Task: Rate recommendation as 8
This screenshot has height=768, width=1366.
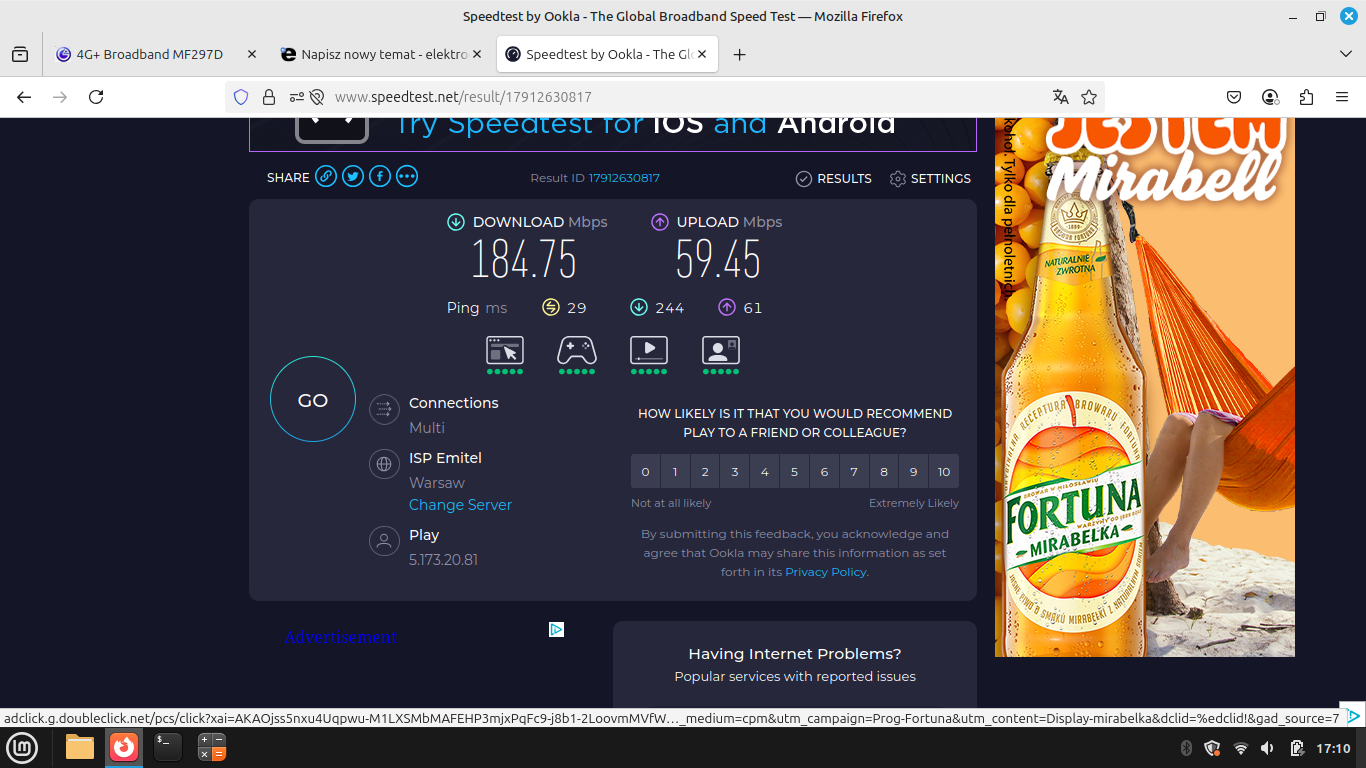Action: coord(884,471)
